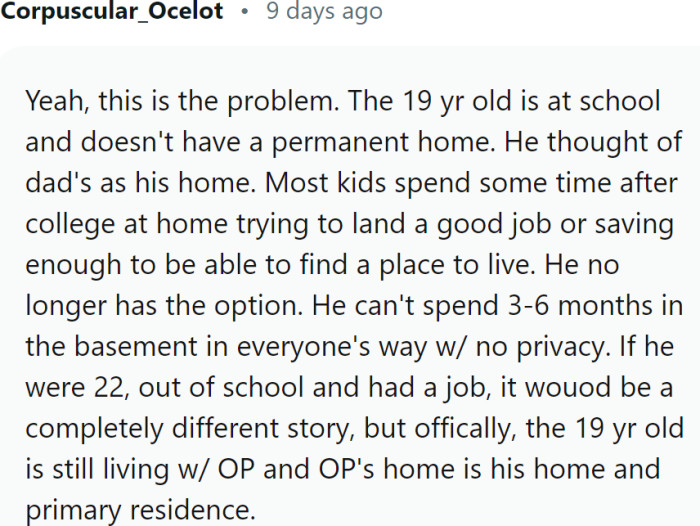Screen dimensions: 700x526
Task: Click the number "22" in the comment
Action: click(111, 388)
